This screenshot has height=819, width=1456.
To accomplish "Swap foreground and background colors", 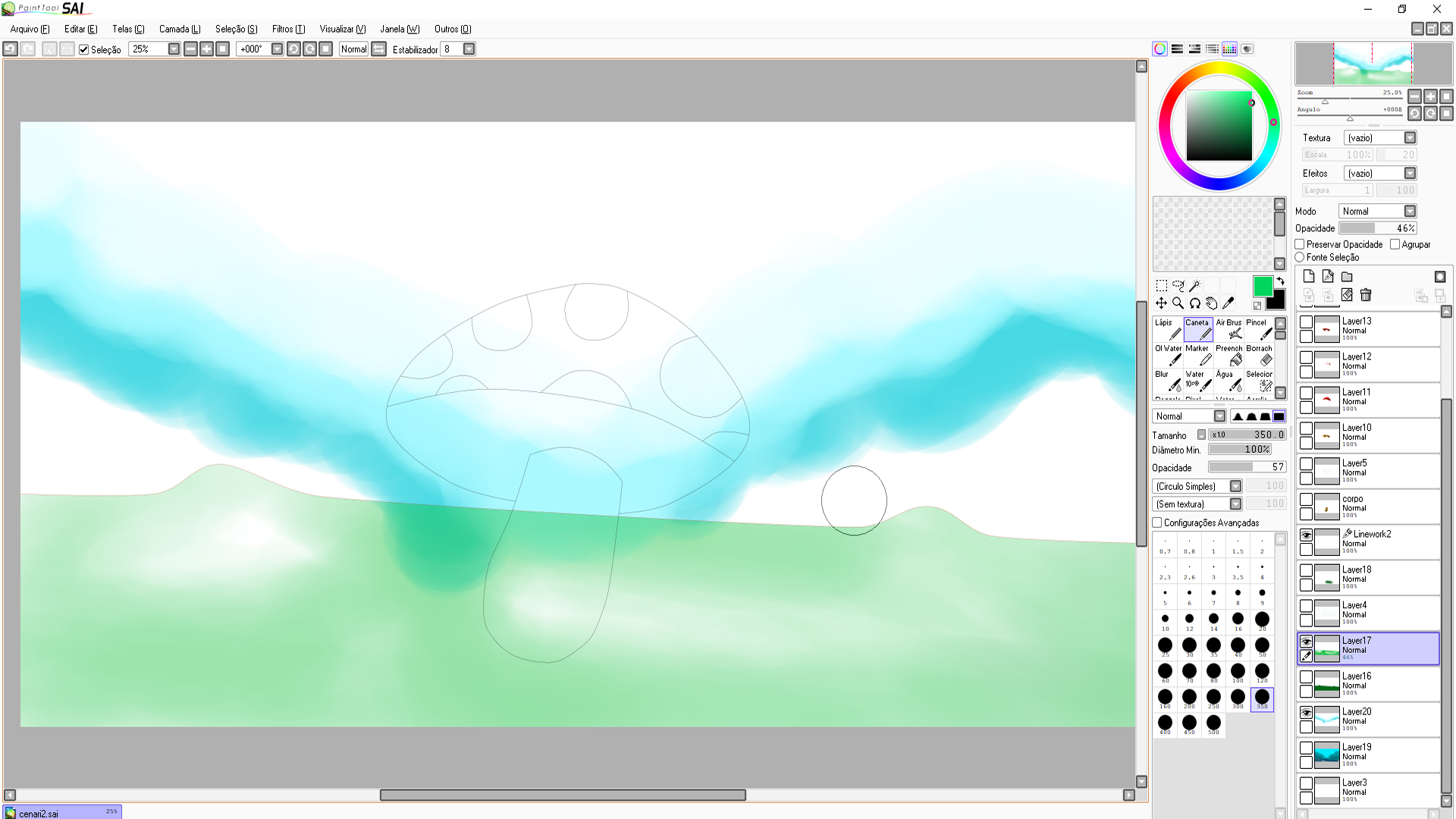I will click(x=1280, y=281).
